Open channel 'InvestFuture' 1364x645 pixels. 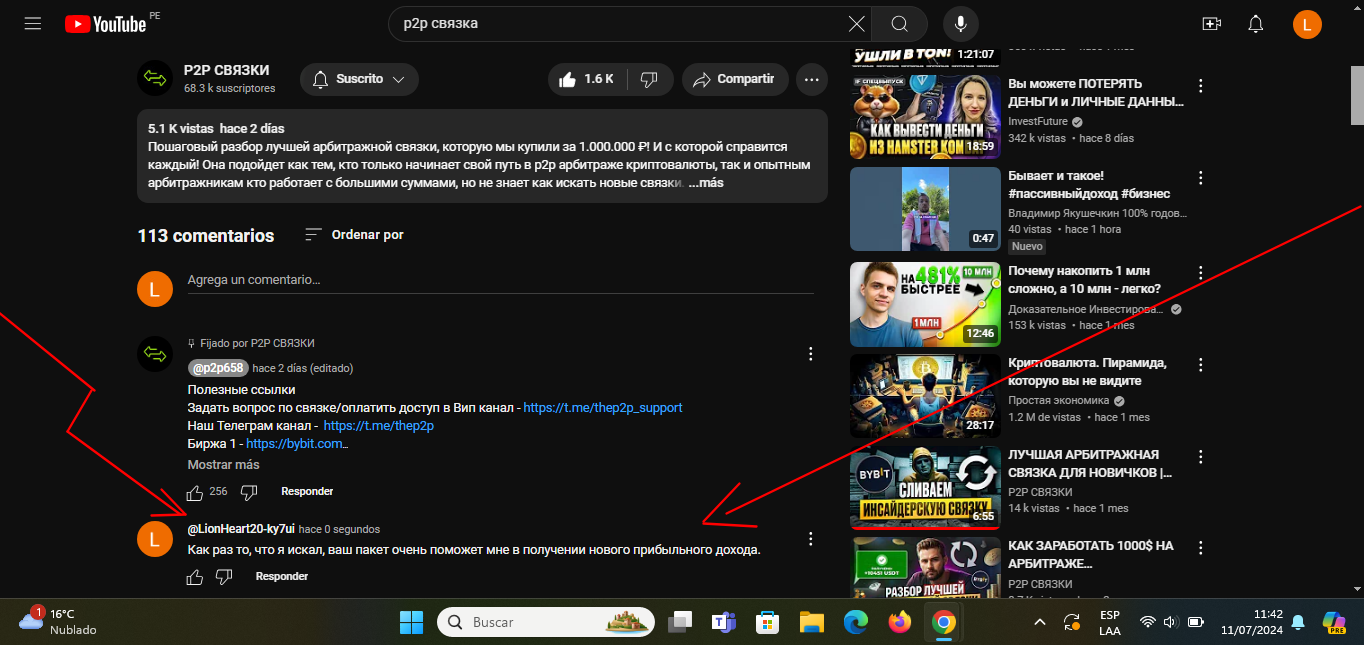pos(1038,121)
